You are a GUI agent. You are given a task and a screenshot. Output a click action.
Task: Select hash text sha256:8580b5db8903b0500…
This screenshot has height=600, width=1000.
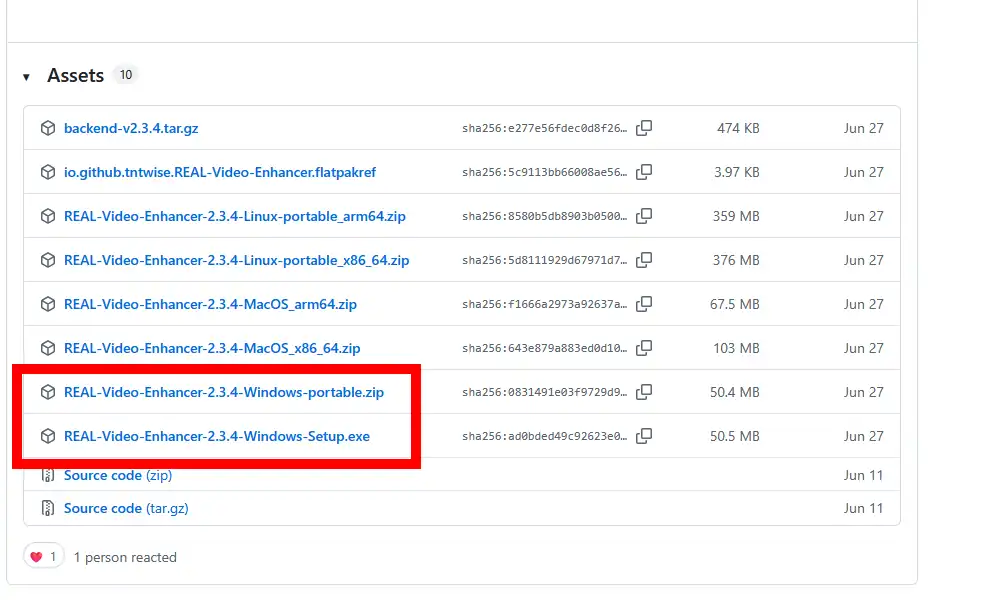(545, 216)
